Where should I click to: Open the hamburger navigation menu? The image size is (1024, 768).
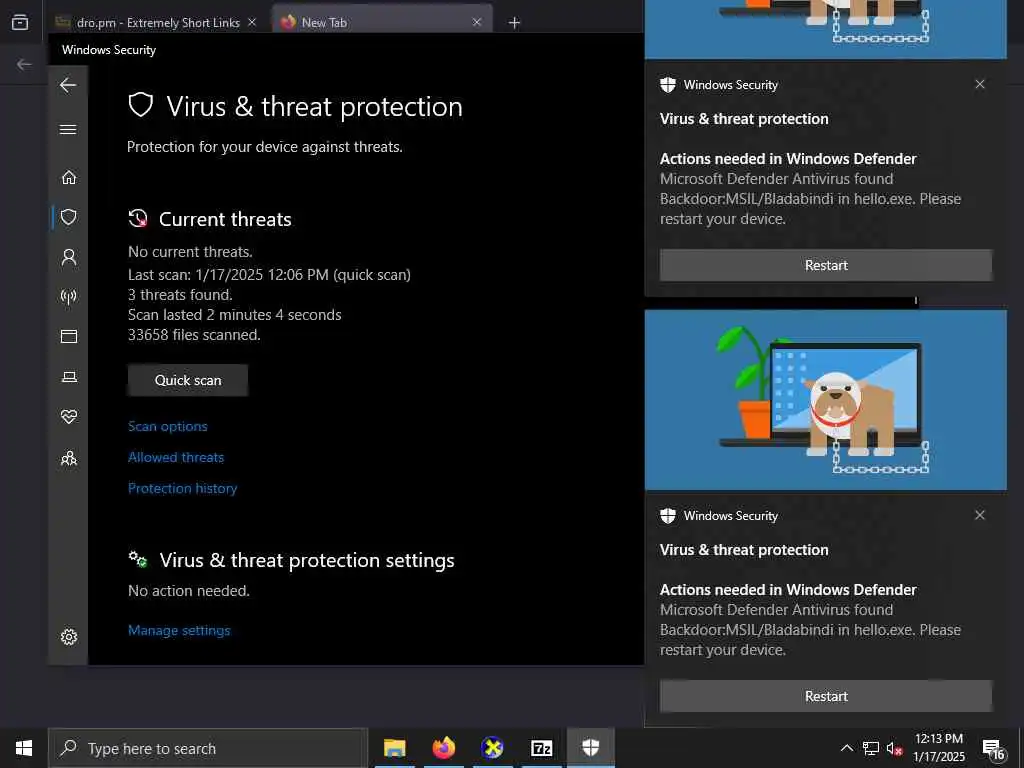click(x=68, y=129)
